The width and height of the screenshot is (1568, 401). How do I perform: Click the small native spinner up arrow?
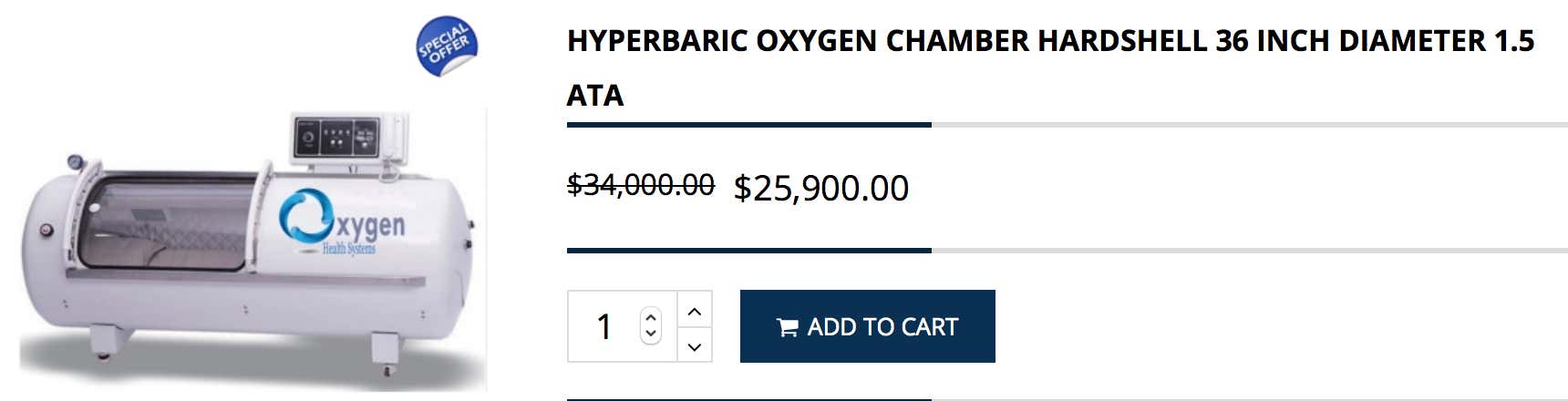650,318
